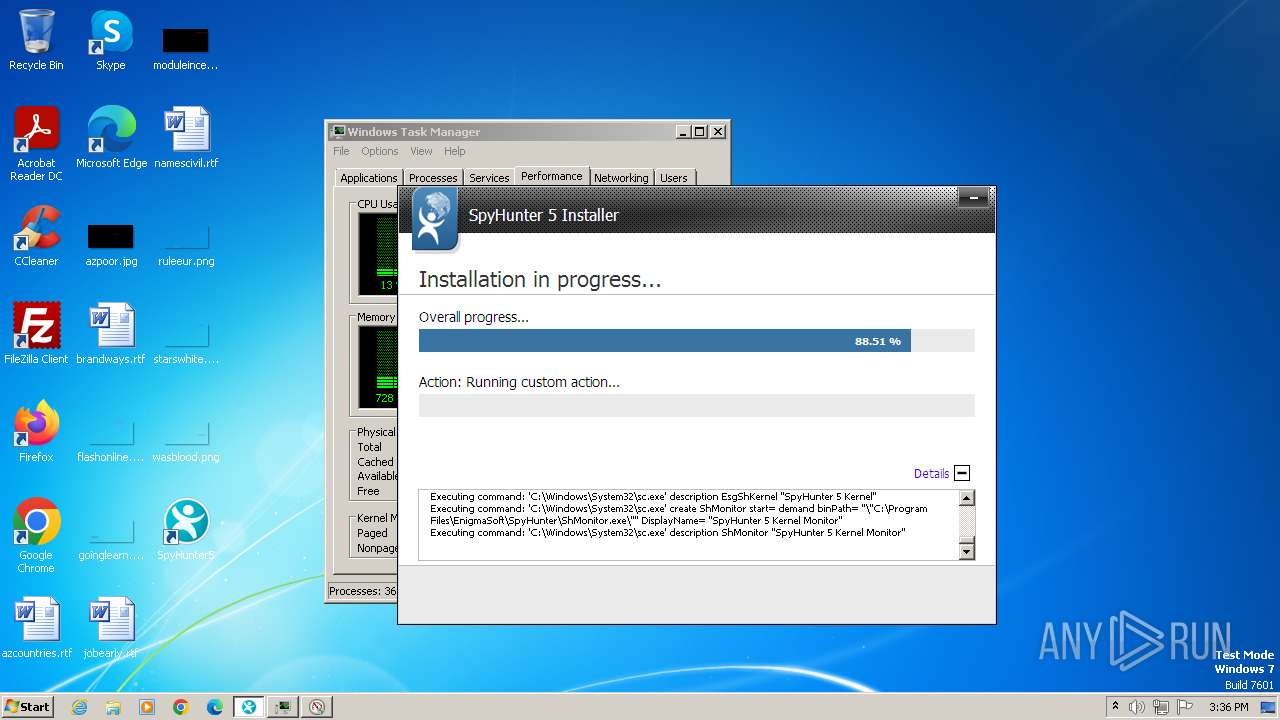Click SpyHunter logo in installer header

click(x=435, y=218)
